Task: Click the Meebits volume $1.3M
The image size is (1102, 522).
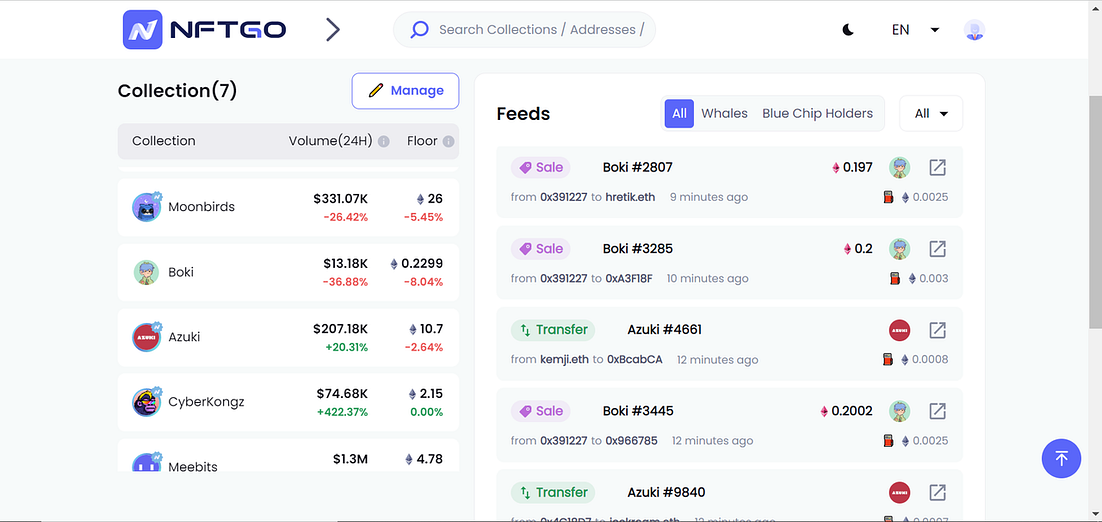Action: (x=350, y=459)
